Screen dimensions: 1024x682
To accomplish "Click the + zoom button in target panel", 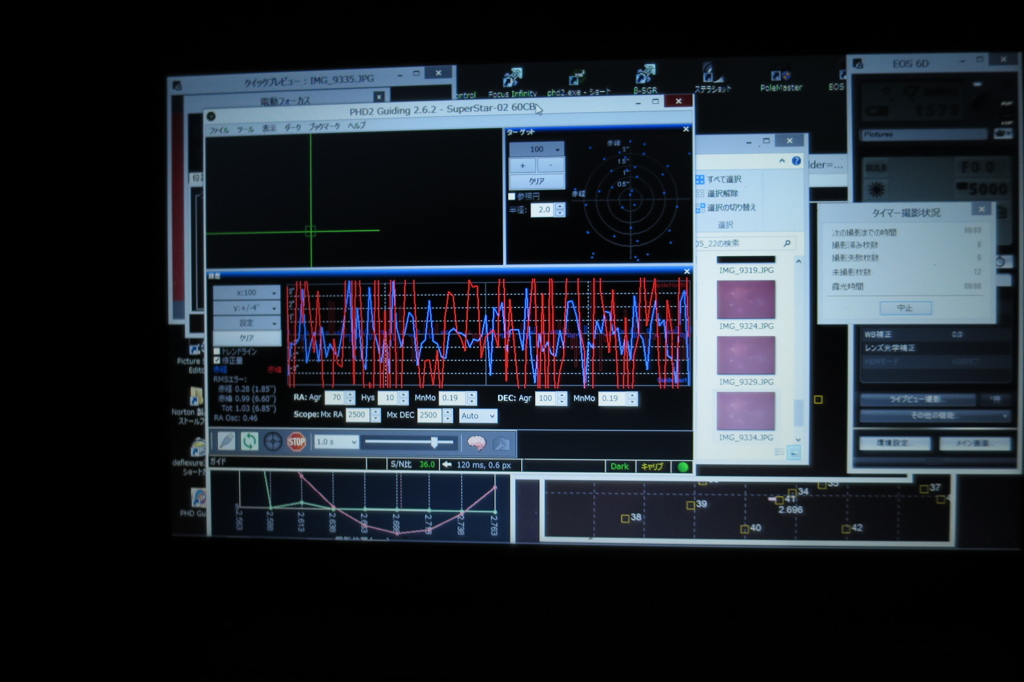I will [x=522, y=165].
